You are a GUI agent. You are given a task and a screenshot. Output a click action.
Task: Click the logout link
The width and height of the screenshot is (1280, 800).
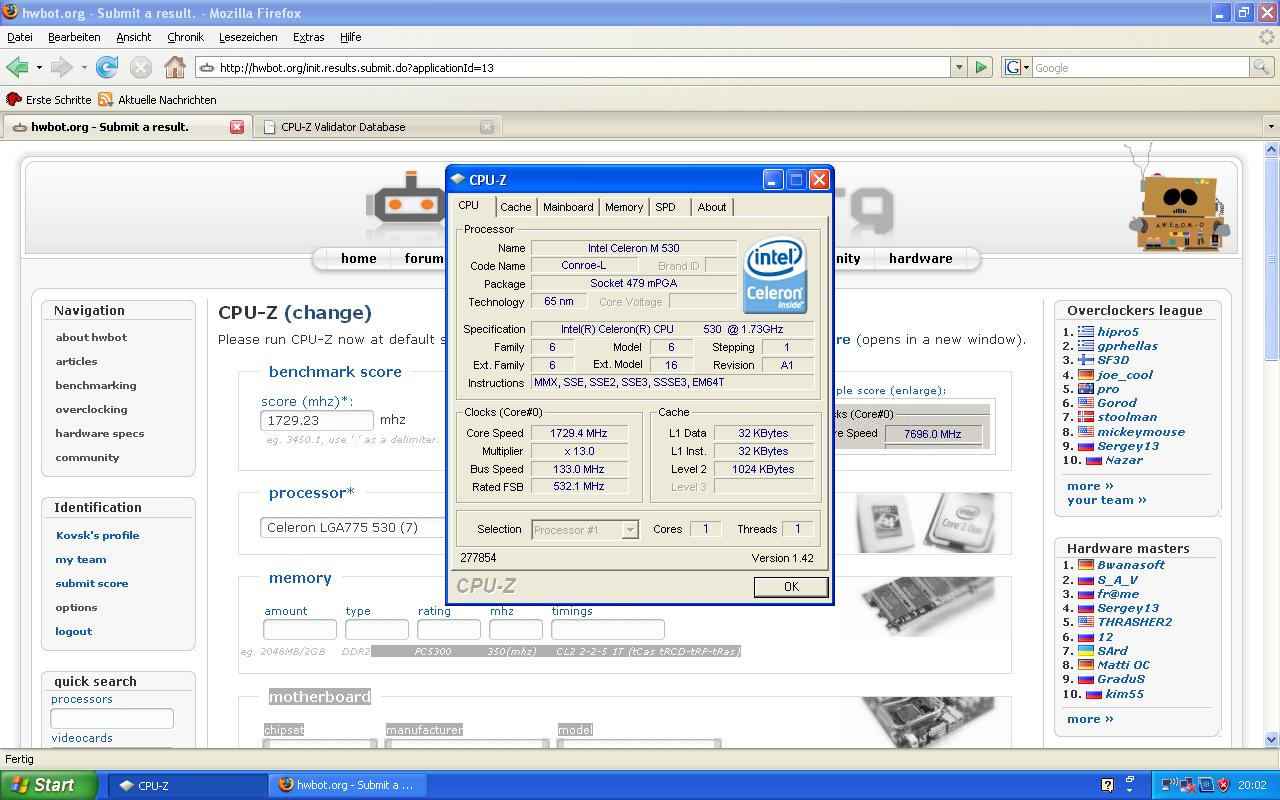(x=74, y=631)
